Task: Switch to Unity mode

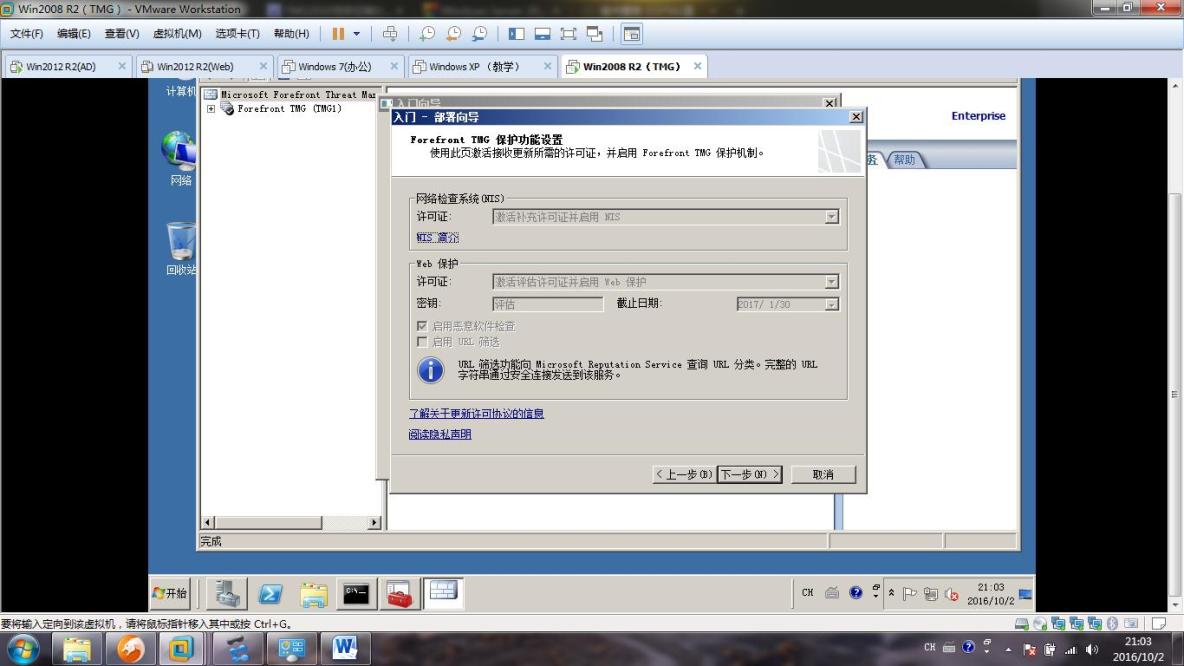Action: pos(595,34)
